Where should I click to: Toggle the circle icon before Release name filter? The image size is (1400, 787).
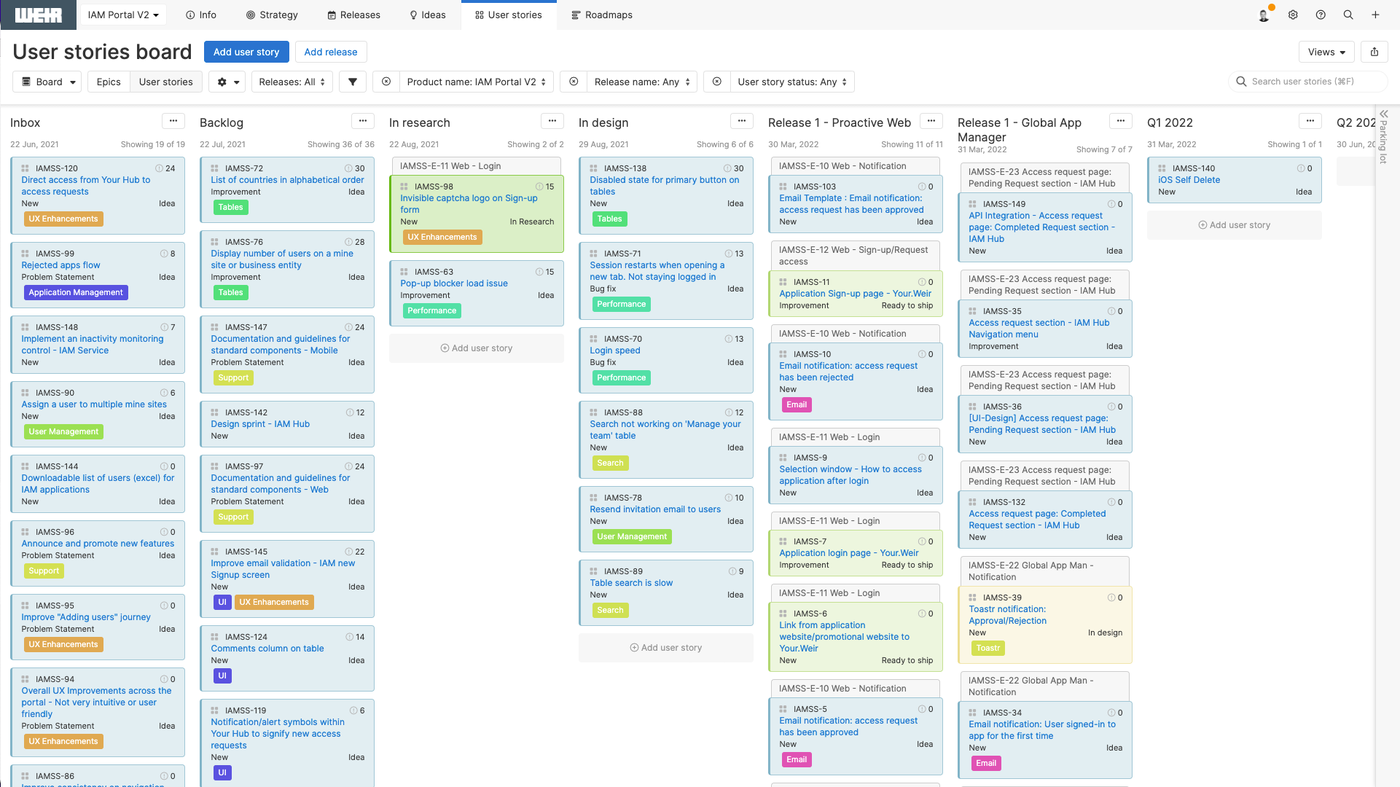coord(574,82)
